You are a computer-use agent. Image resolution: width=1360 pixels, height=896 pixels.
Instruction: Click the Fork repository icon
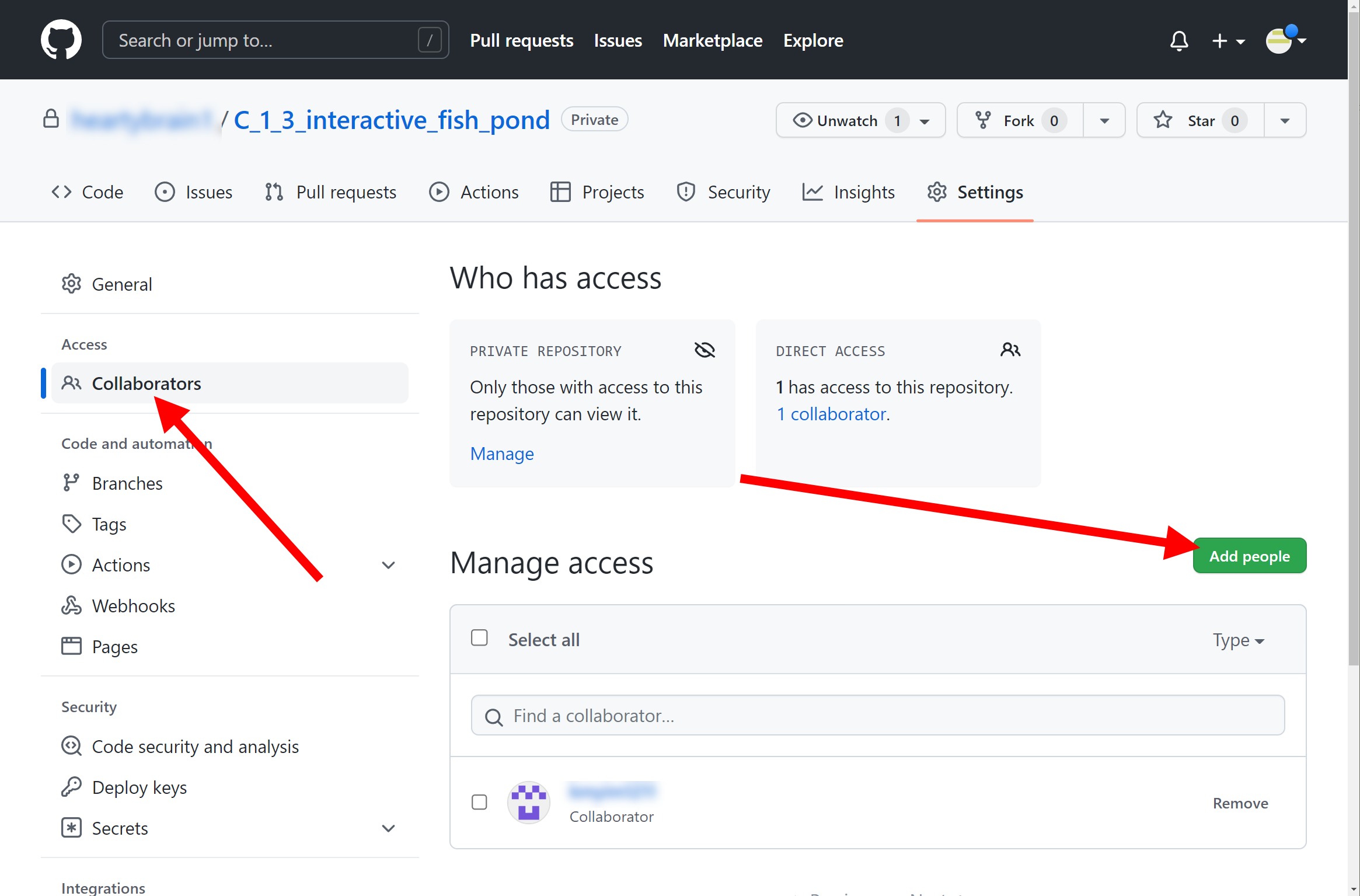click(983, 120)
